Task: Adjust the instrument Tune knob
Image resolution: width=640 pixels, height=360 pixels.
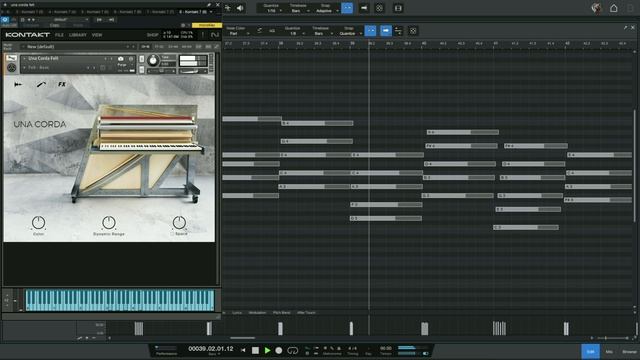Action: pyautogui.click(x=153, y=61)
